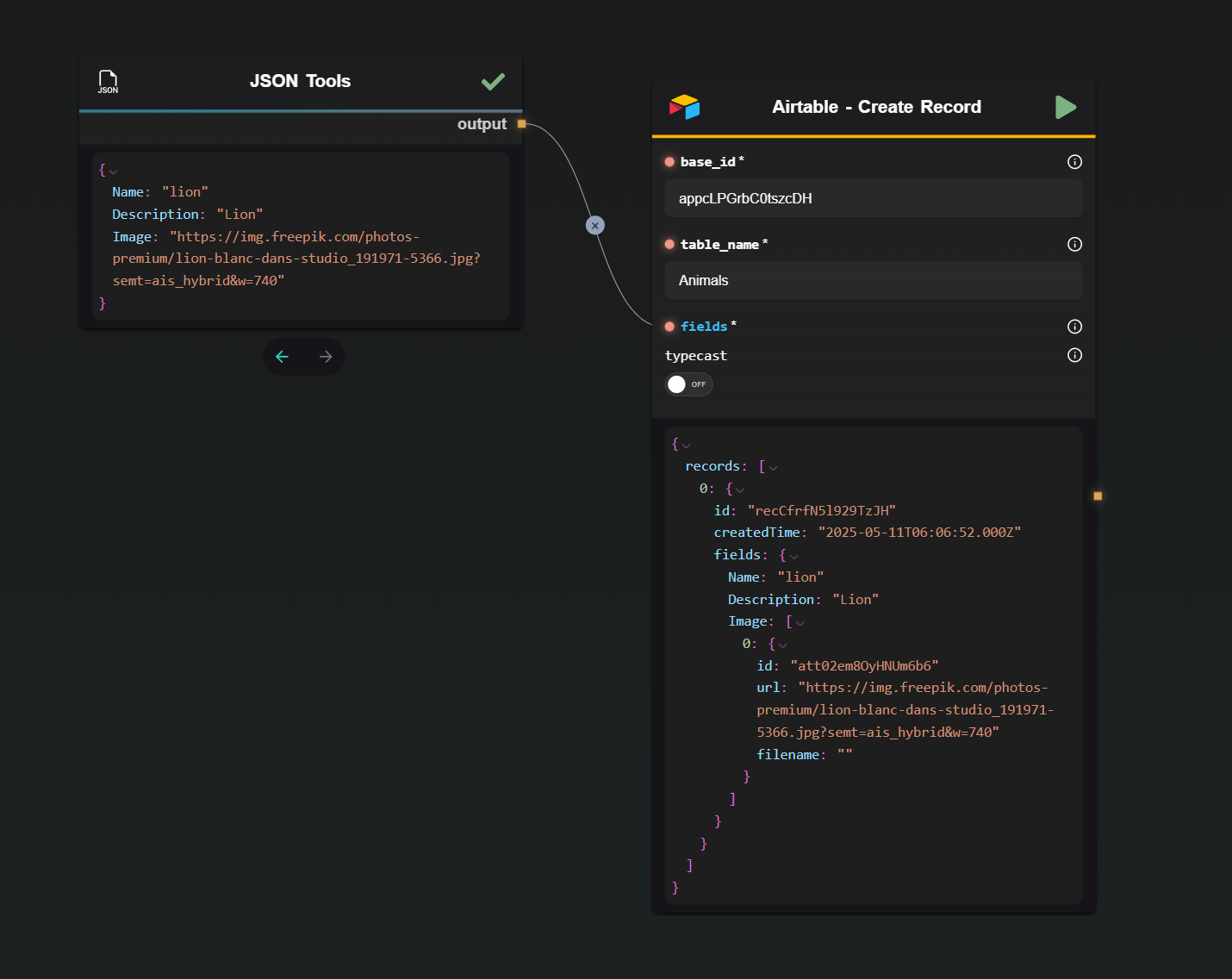Click the JSON Tools node title

[x=300, y=81]
